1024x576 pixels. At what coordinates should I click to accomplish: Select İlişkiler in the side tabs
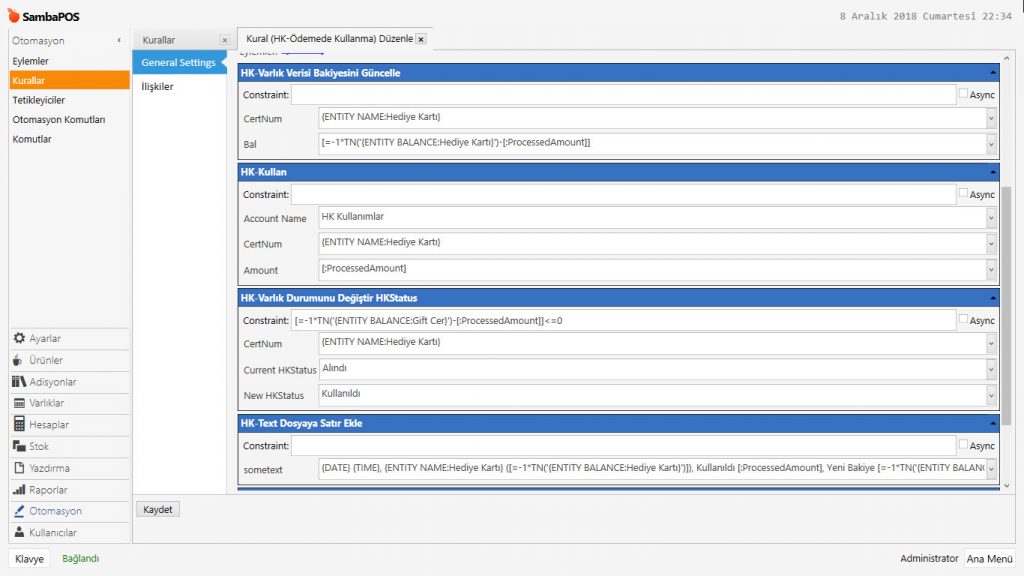click(158, 87)
